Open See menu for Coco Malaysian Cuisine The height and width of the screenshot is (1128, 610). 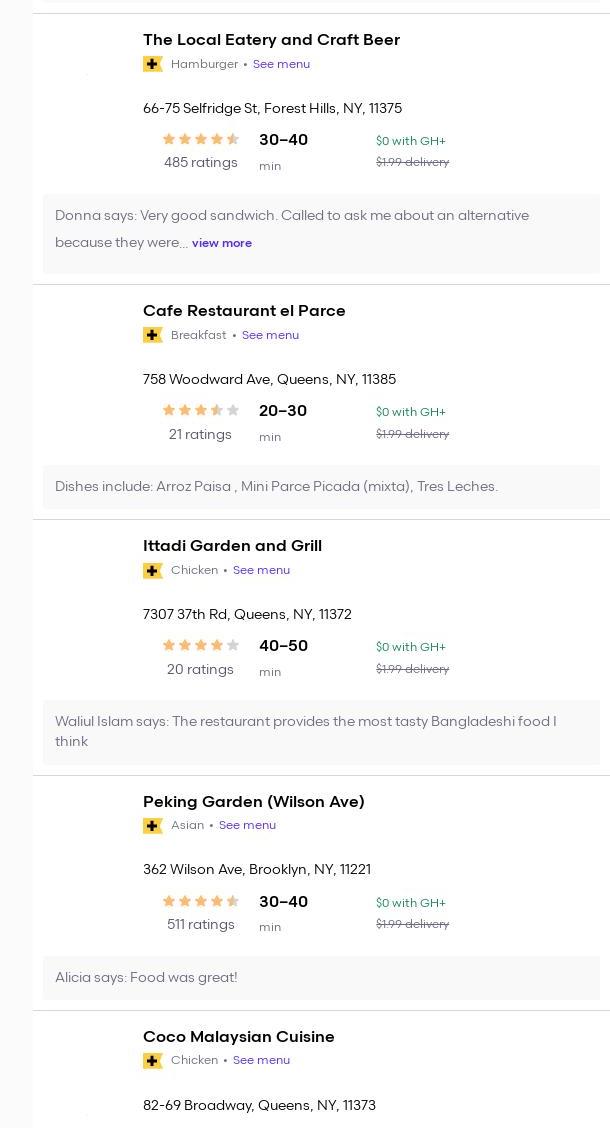coord(261,1060)
